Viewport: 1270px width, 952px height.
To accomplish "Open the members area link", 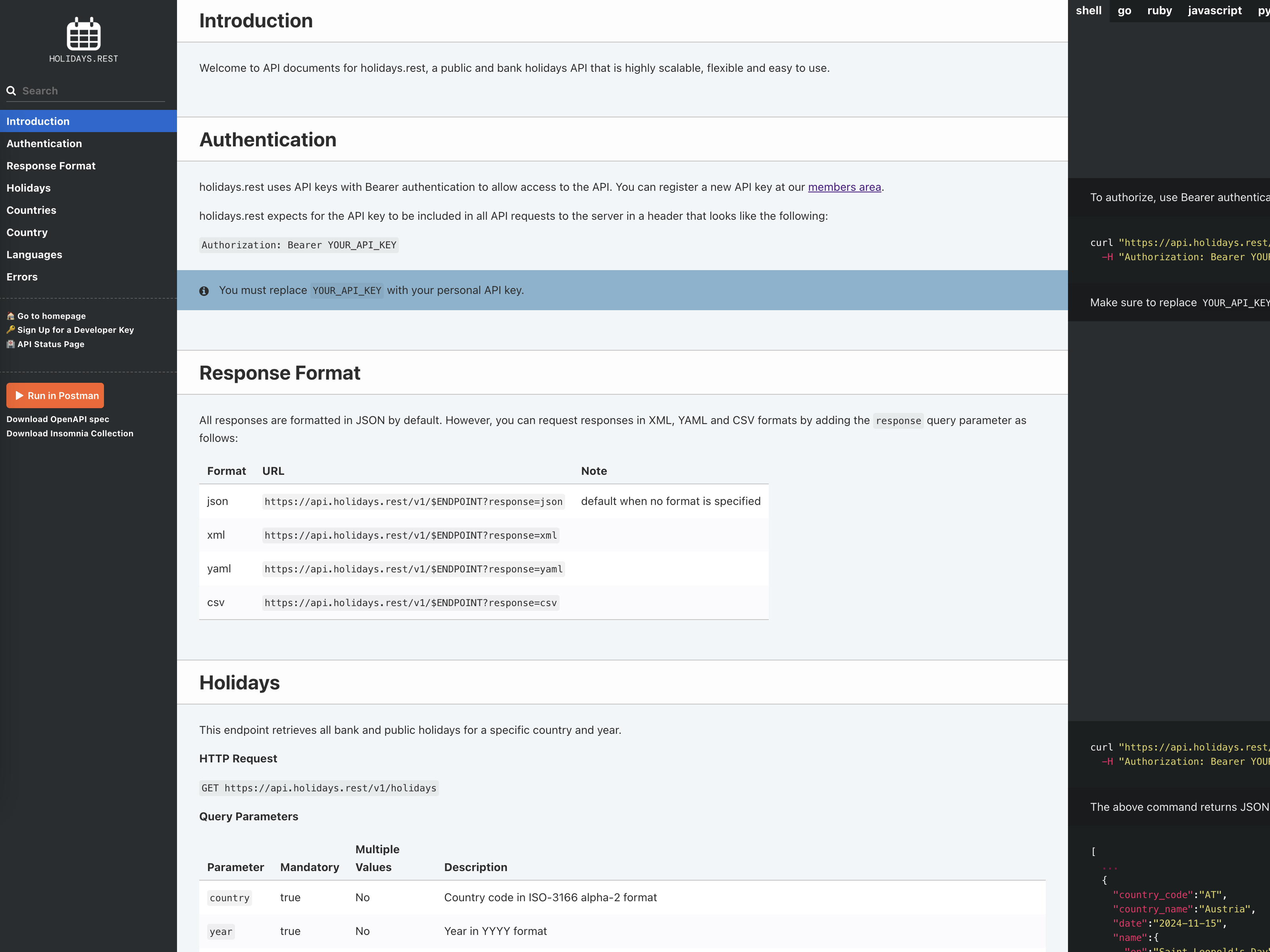I will pyautogui.click(x=845, y=187).
